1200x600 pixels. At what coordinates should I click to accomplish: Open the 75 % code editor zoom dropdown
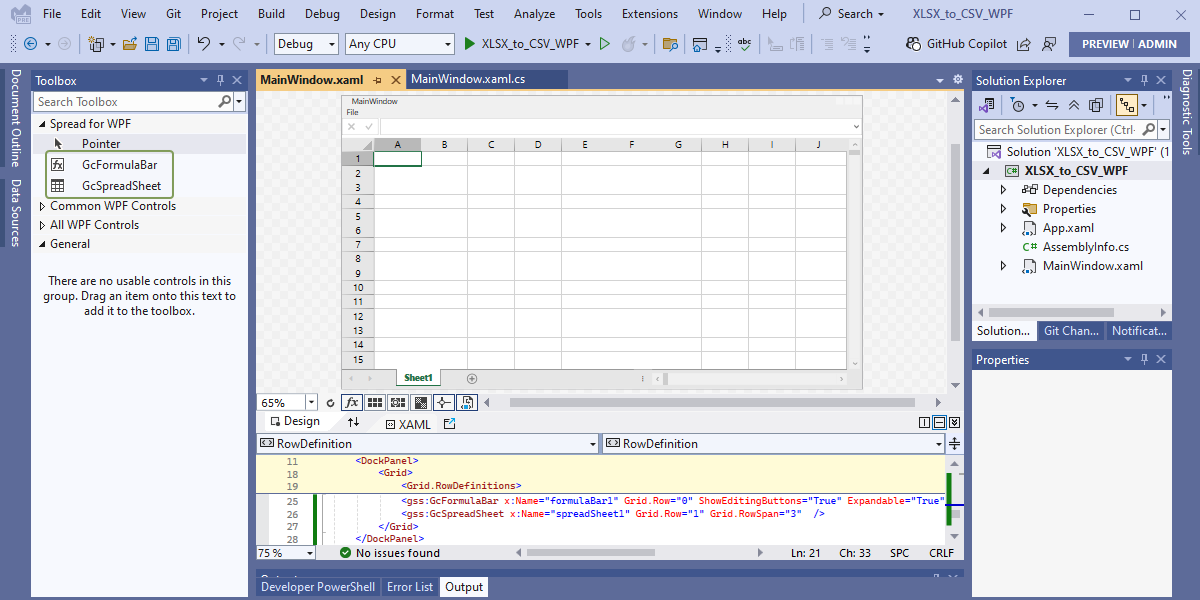pos(310,553)
